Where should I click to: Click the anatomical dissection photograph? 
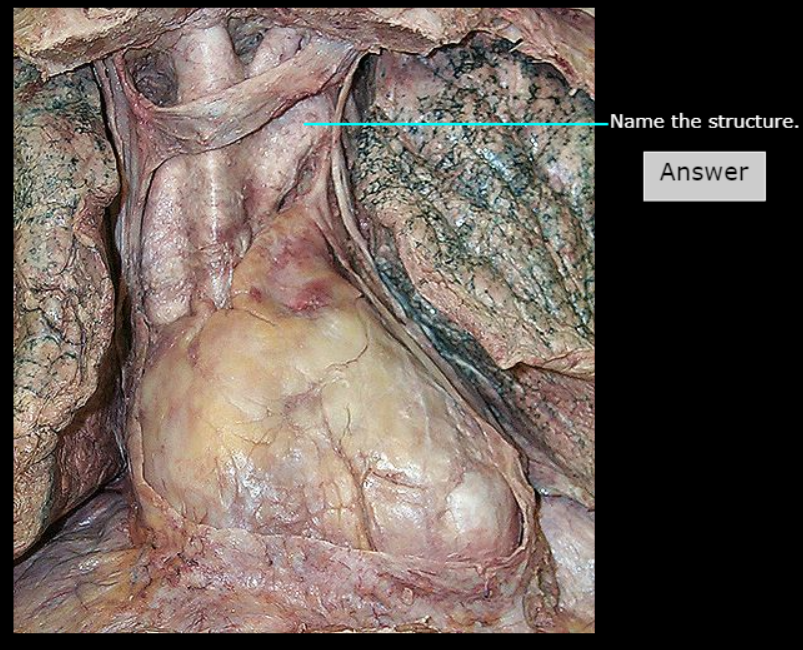(x=304, y=320)
